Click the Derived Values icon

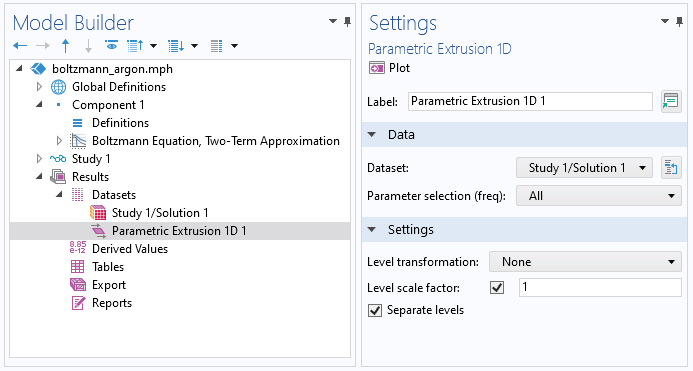pyautogui.click(x=77, y=248)
